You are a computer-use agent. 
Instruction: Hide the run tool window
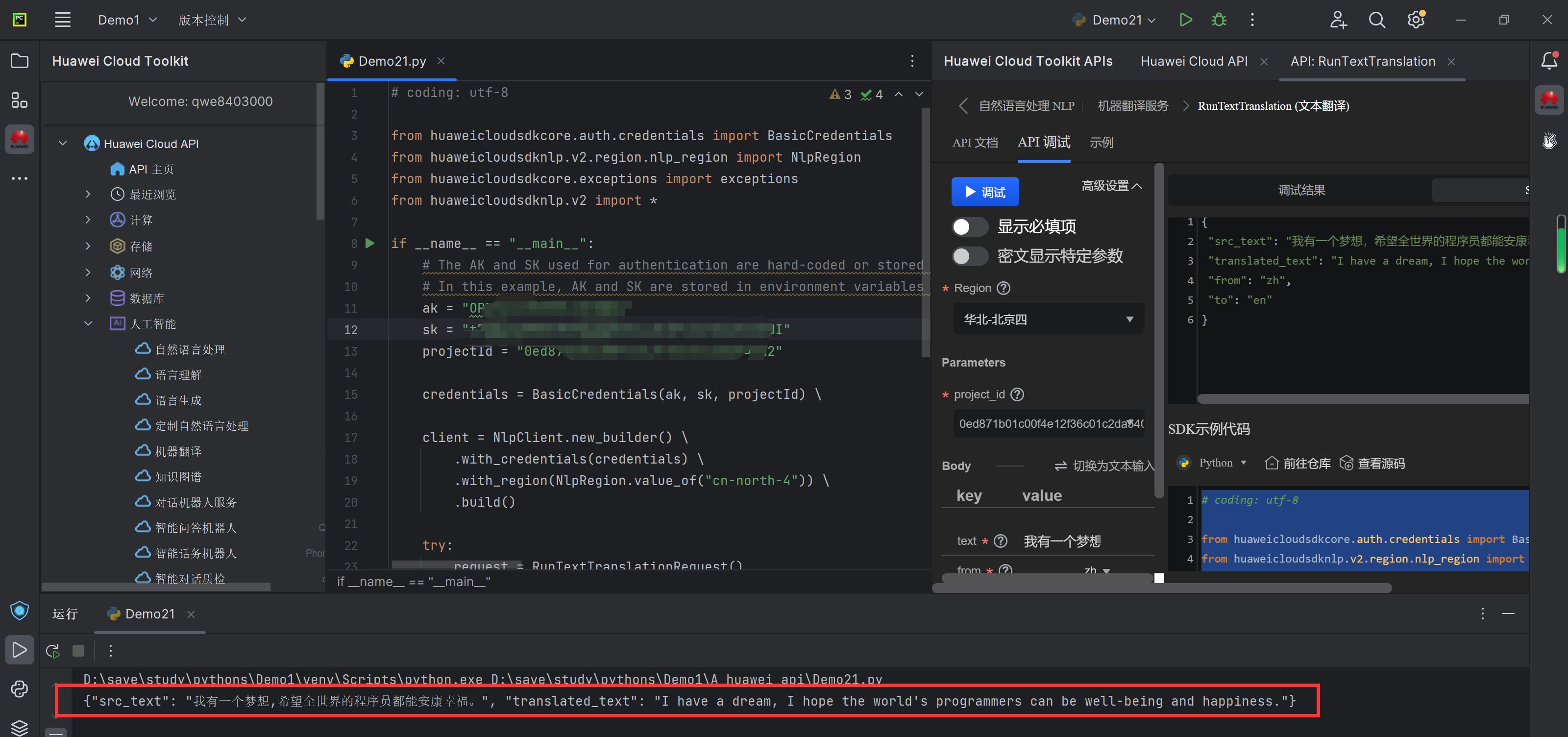pos(1508,614)
